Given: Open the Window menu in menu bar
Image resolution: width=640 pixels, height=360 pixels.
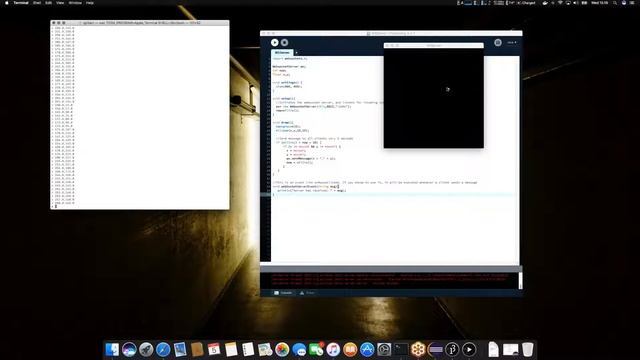Looking at the screenshot, I should (75, 3).
